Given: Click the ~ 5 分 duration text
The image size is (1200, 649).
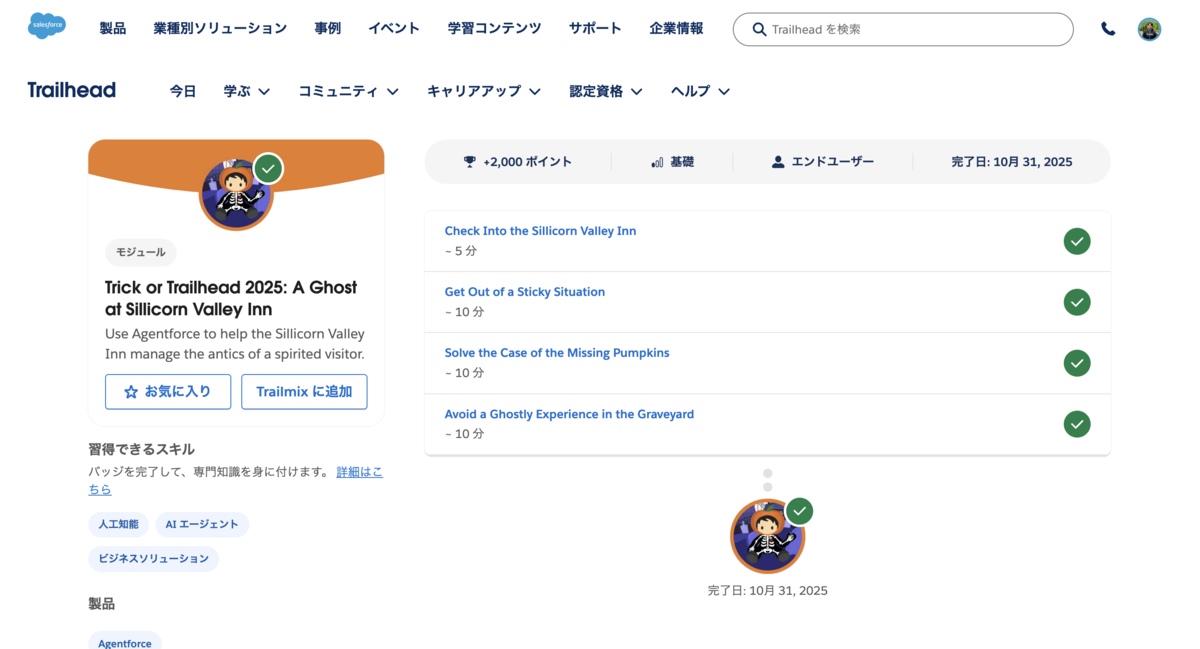Looking at the screenshot, I should 461,251.
